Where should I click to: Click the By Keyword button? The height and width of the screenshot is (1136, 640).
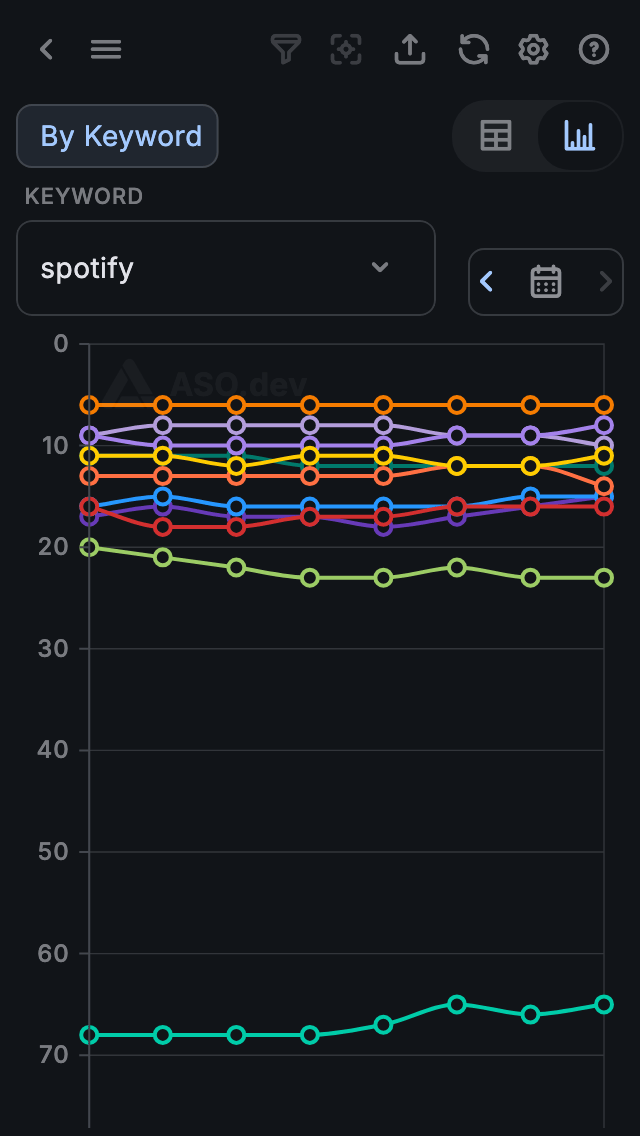(x=117, y=136)
